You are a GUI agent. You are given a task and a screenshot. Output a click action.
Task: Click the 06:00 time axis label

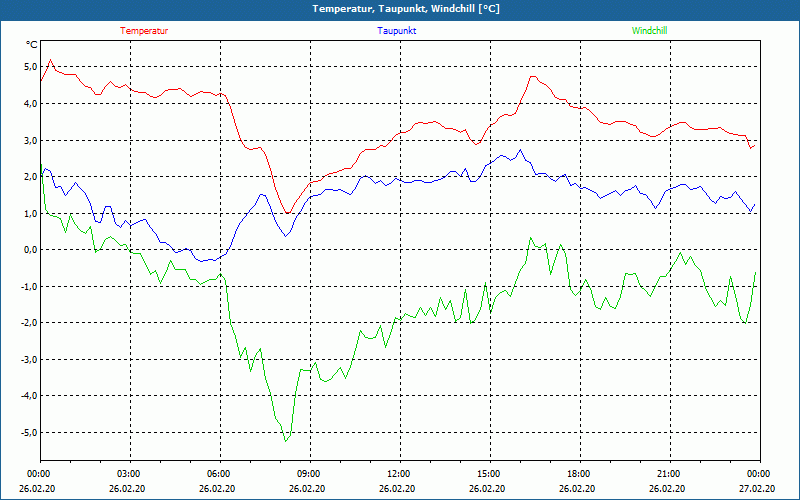[x=217, y=474]
